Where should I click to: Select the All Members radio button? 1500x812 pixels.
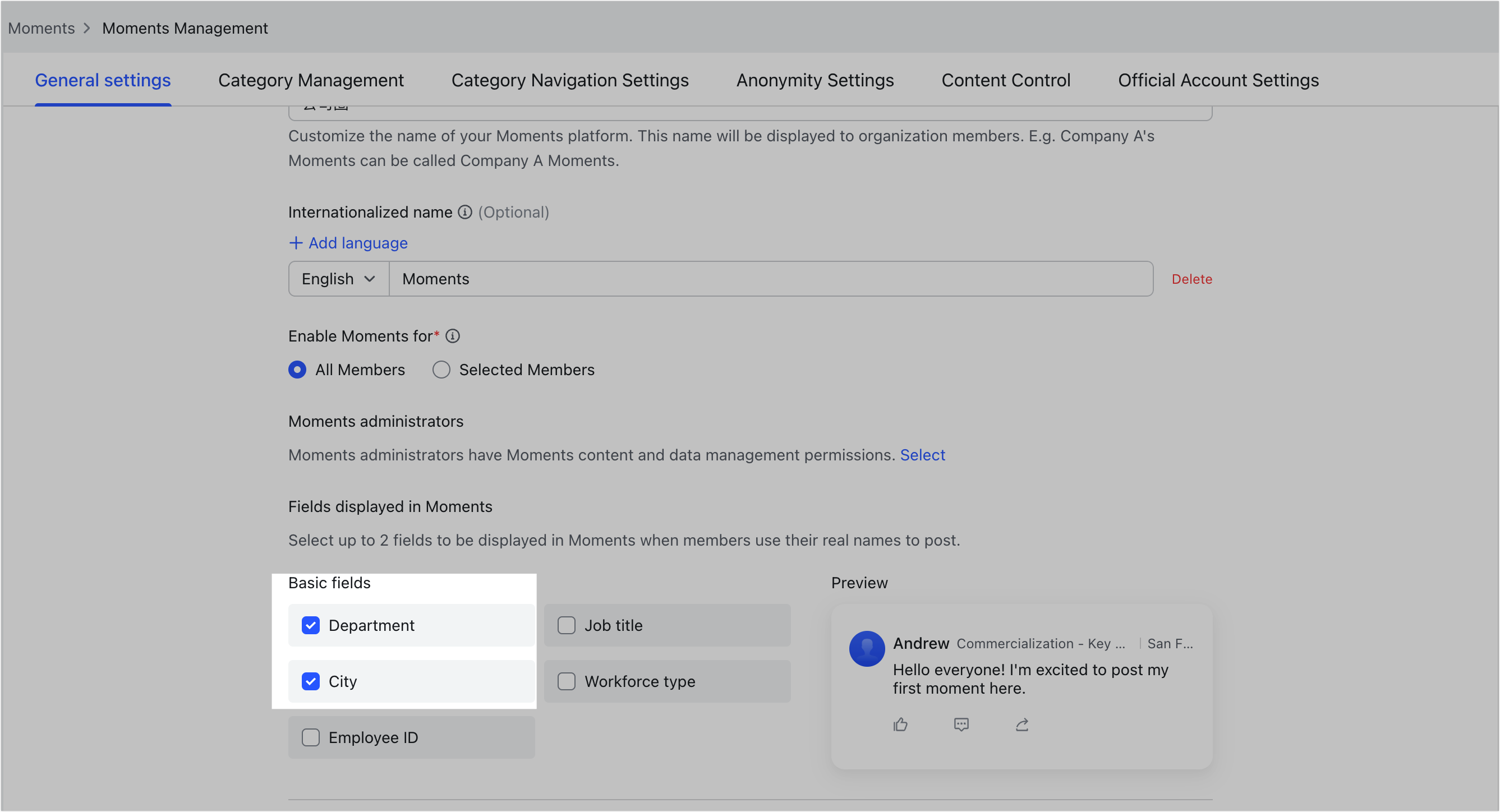click(297, 370)
